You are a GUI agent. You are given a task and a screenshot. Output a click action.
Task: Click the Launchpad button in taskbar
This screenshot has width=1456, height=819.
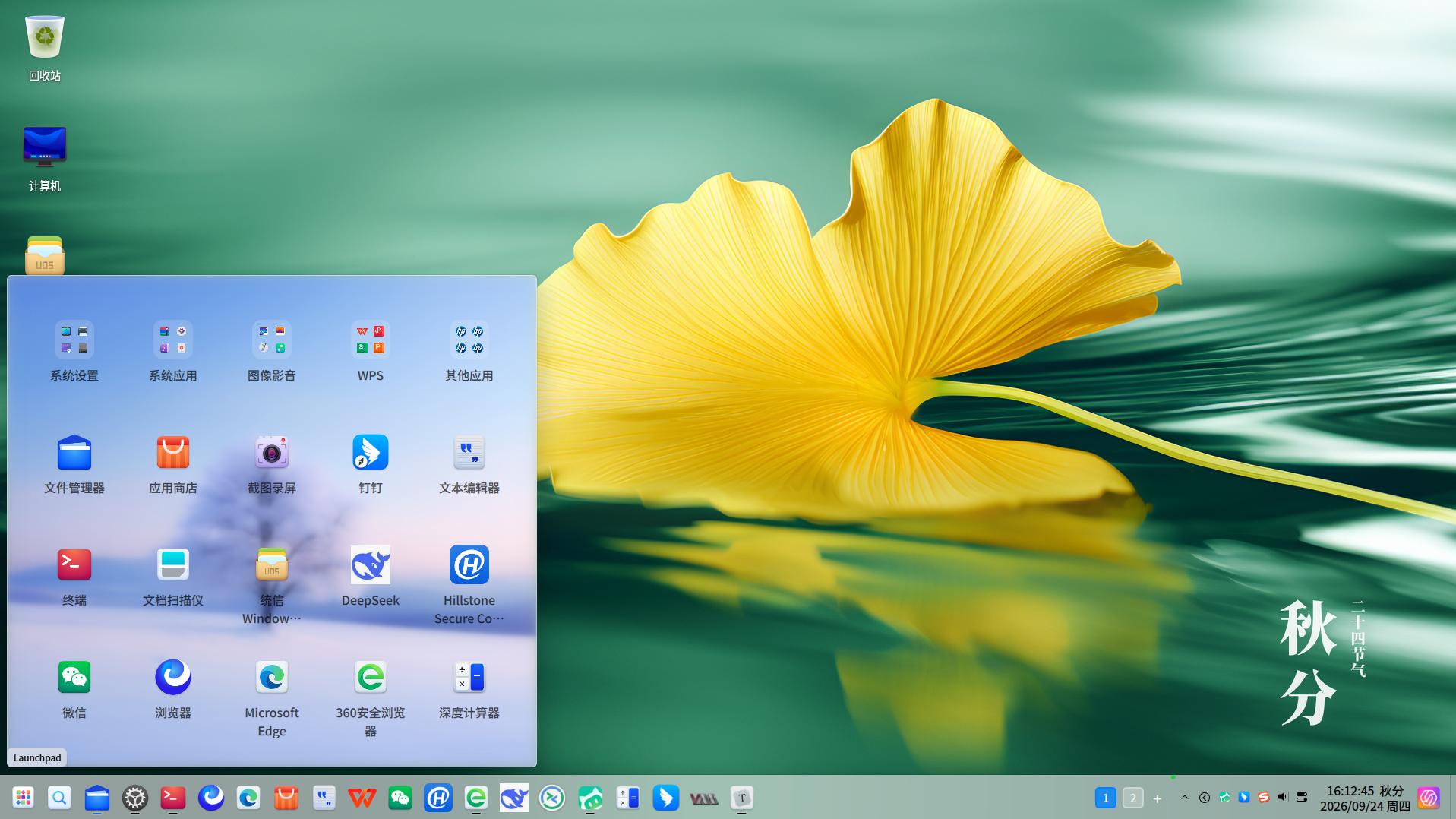24,798
